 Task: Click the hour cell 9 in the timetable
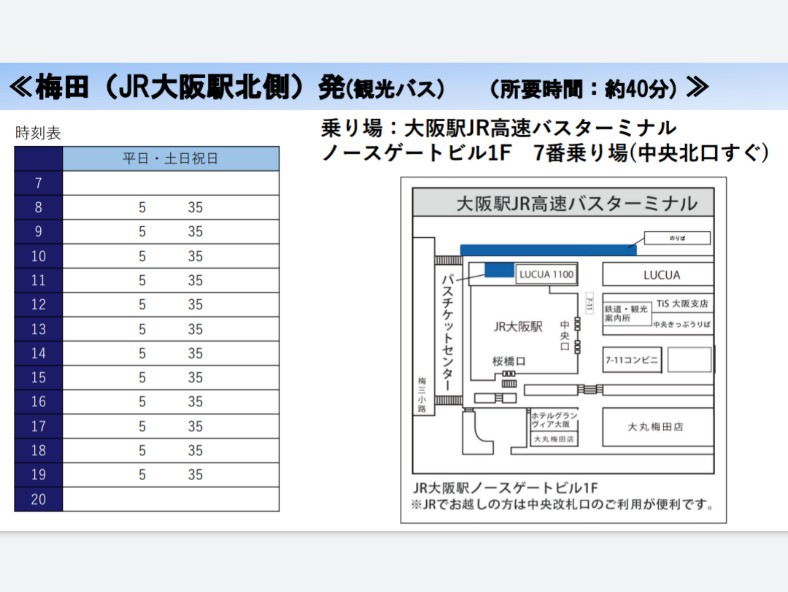point(39,232)
